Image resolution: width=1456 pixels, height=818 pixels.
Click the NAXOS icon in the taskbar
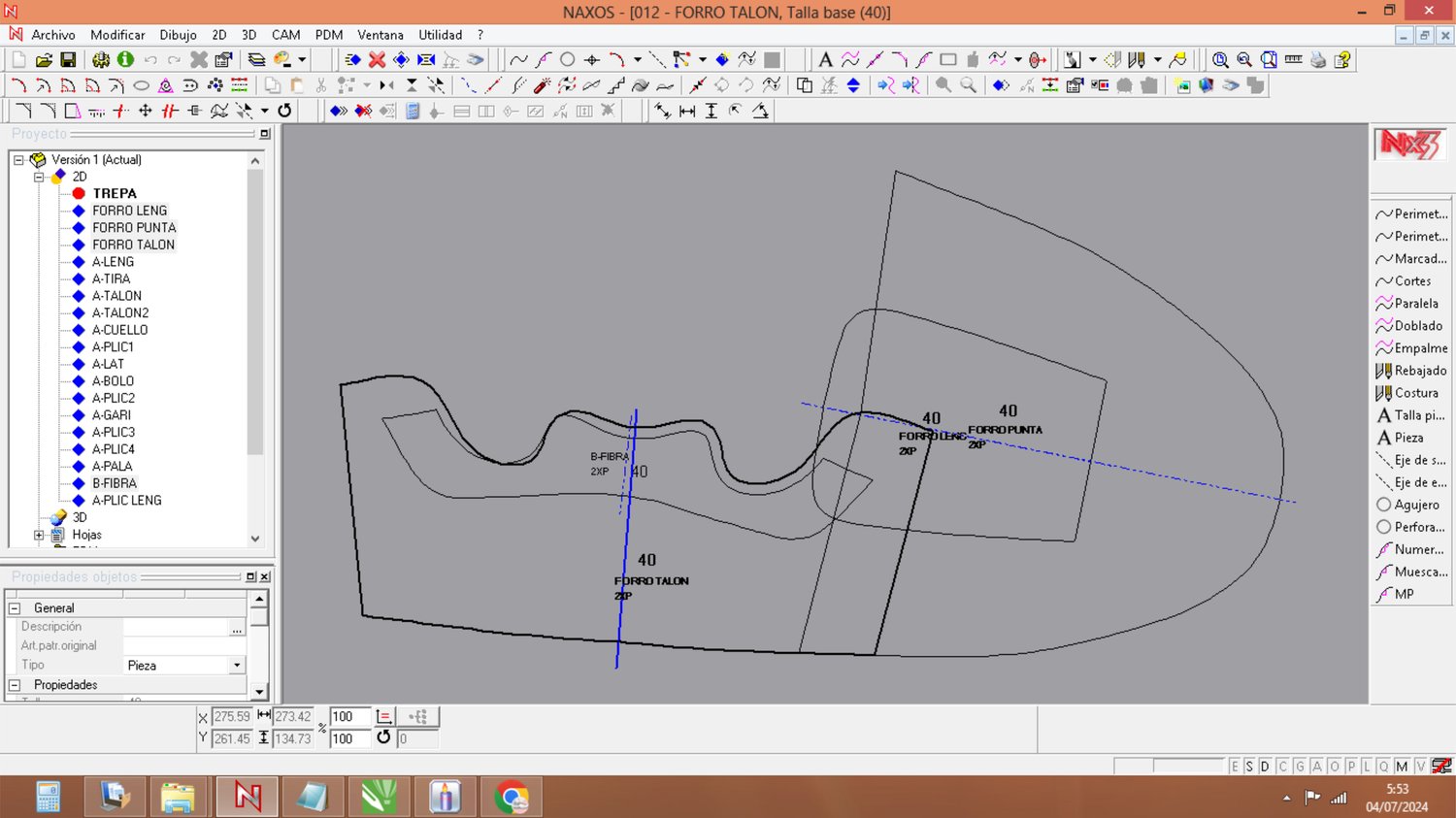click(x=248, y=798)
